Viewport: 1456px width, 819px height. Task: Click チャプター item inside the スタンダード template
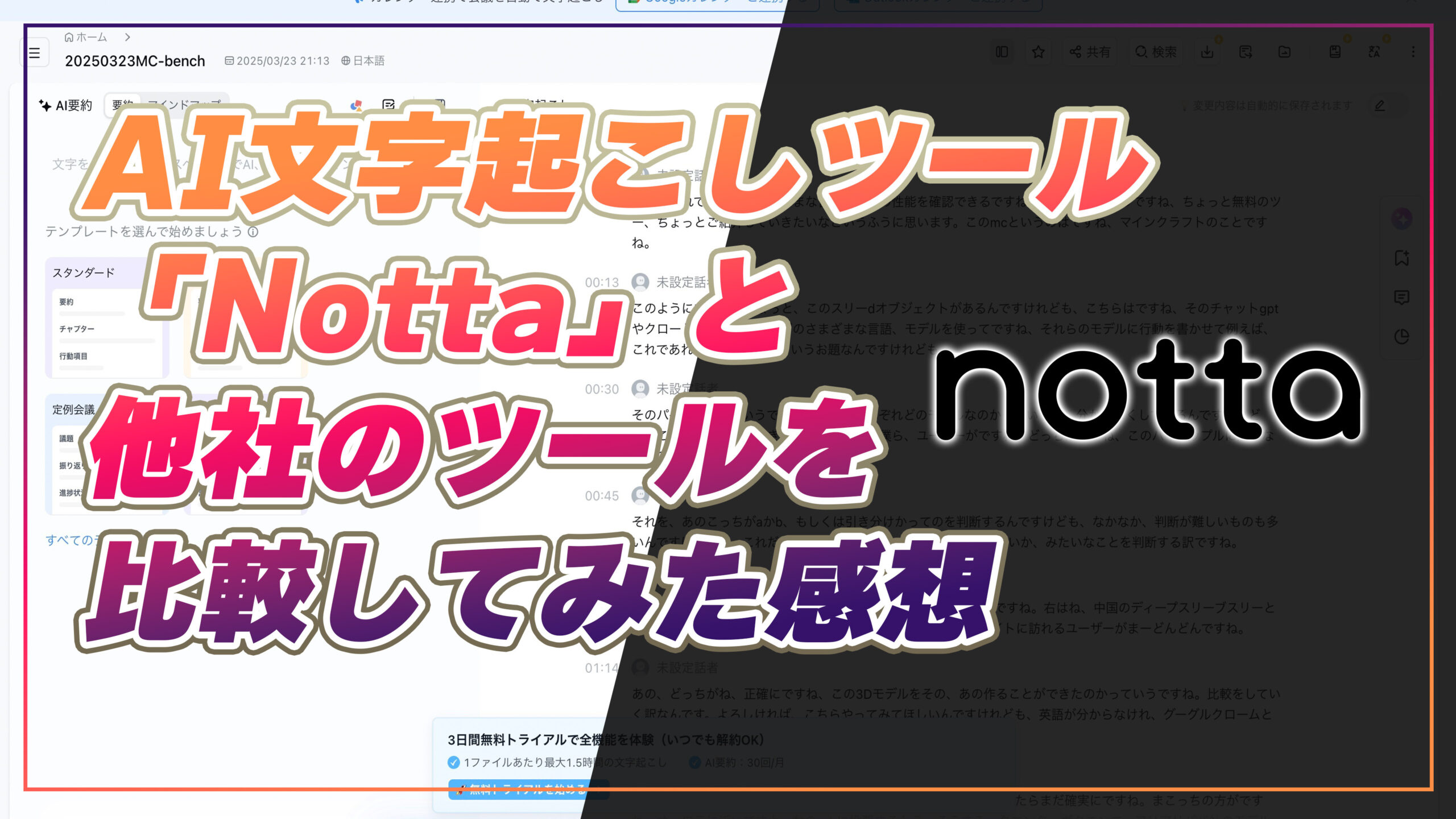tap(77, 329)
